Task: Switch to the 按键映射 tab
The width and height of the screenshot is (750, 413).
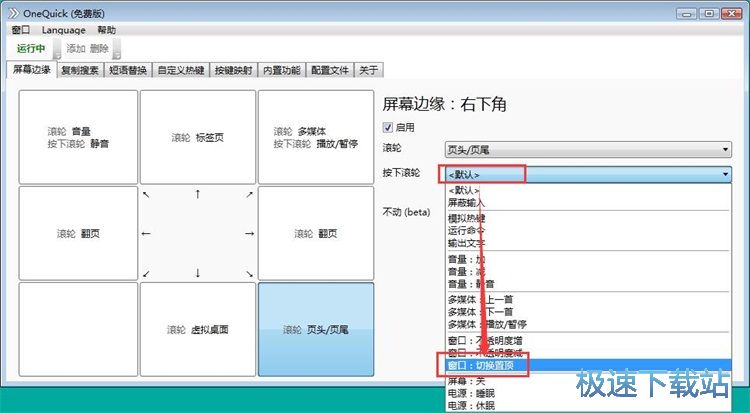Action: click(x=233, y=70)
